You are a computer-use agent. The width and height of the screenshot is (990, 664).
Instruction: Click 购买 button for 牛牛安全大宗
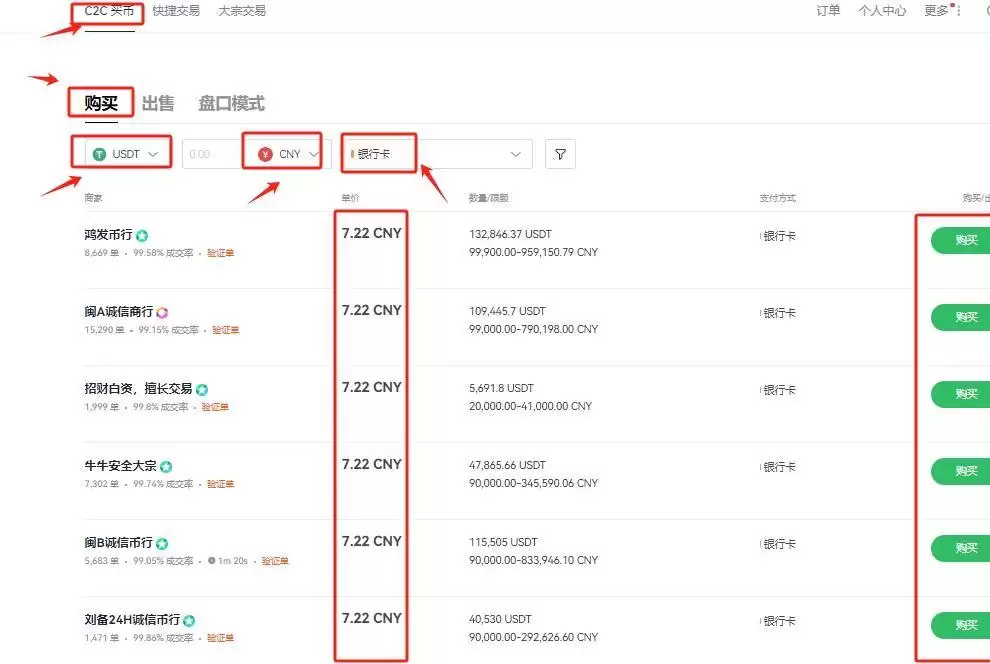(964, 471)
